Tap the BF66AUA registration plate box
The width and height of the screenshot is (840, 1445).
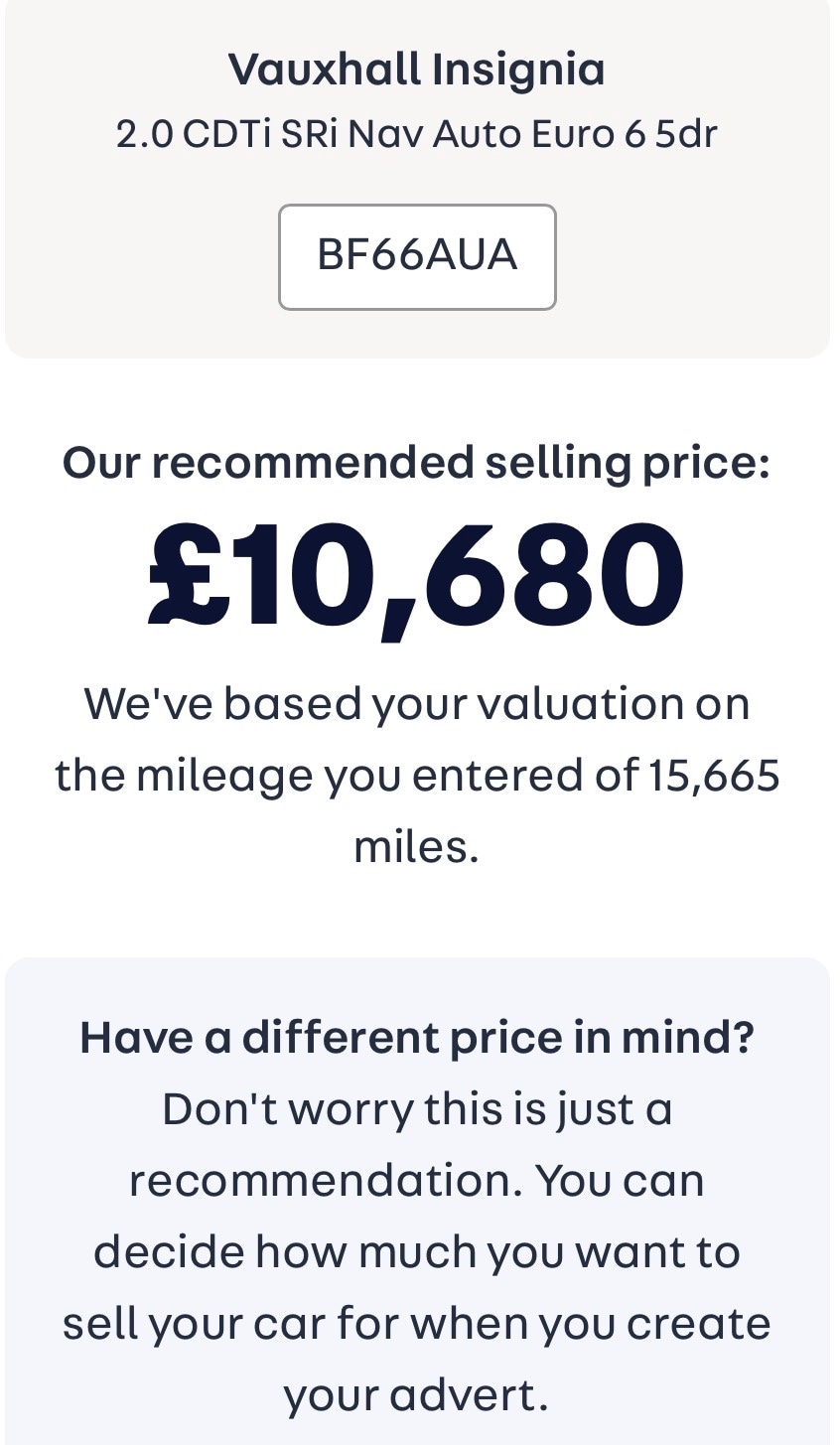tap(417, 256)
